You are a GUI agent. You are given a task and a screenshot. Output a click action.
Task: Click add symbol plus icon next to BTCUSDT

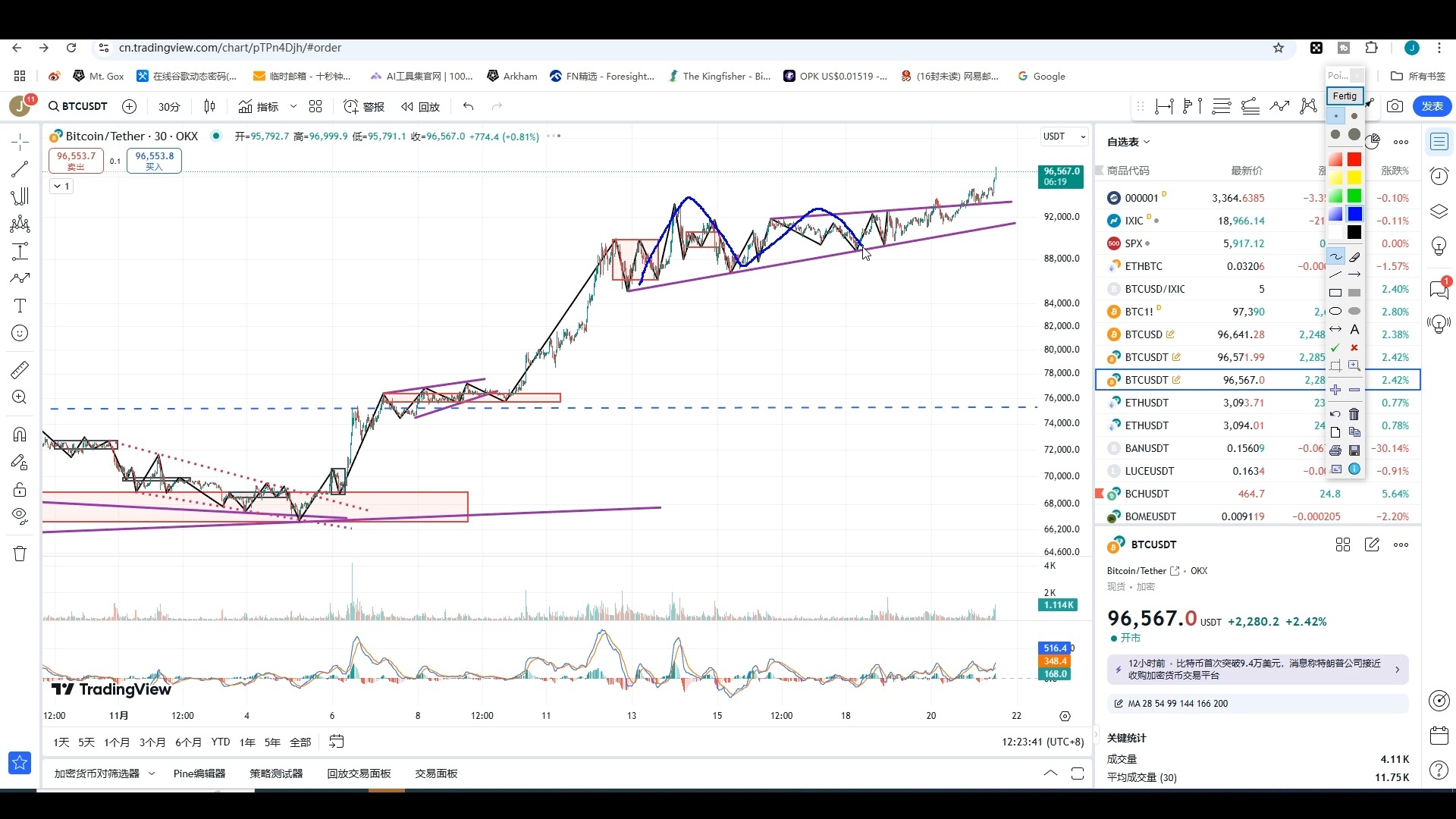tap(130, 106)
